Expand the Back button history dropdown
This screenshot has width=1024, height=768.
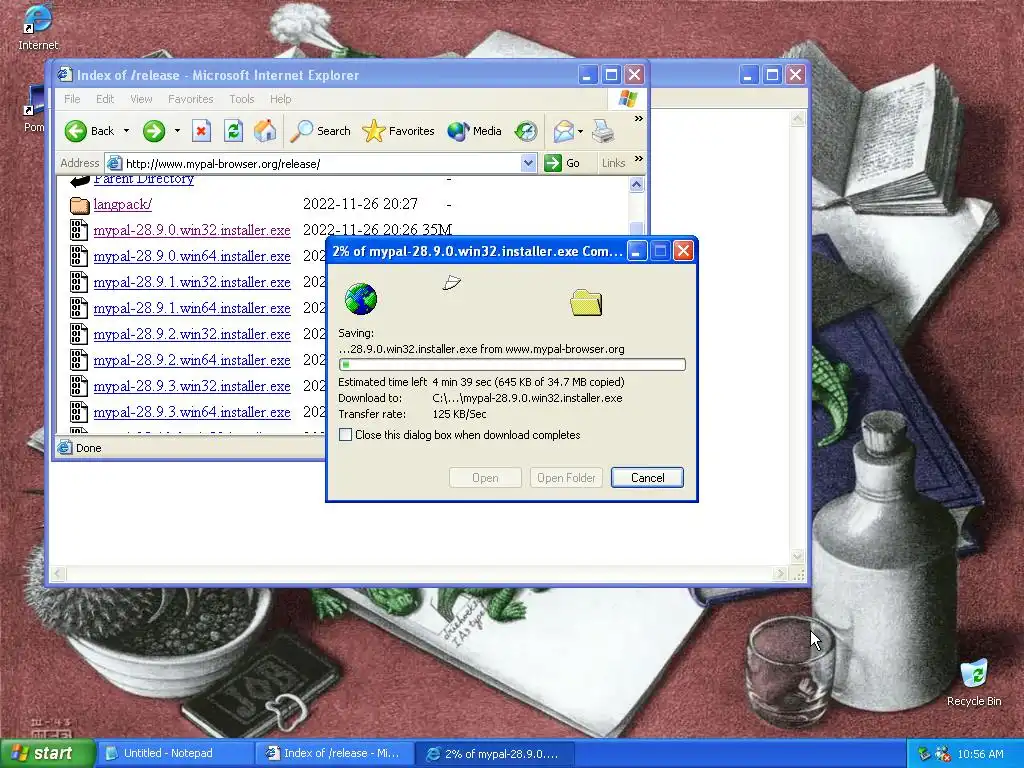(x=127, y=131)
